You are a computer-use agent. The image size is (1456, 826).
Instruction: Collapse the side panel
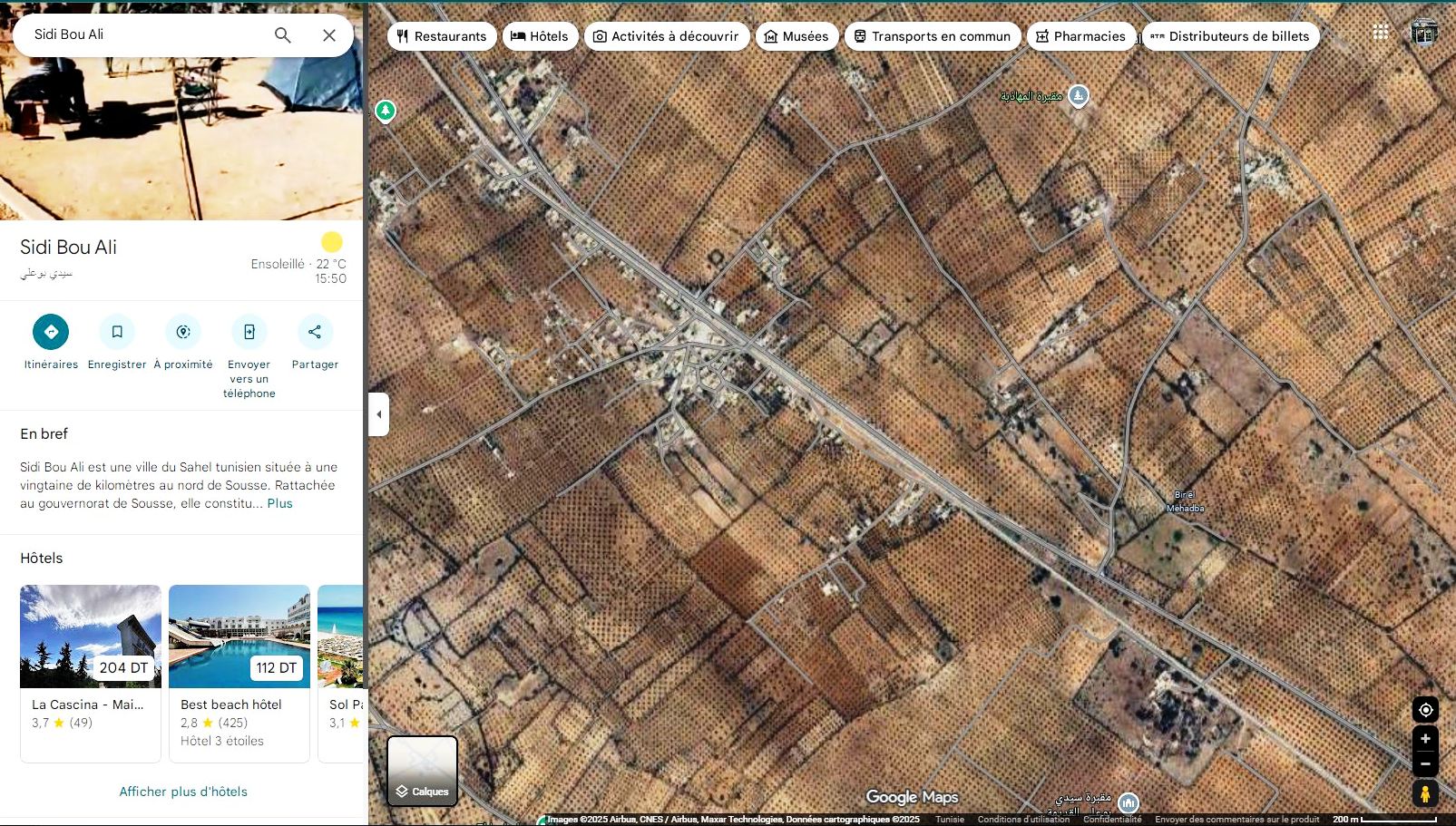[379, 414]
